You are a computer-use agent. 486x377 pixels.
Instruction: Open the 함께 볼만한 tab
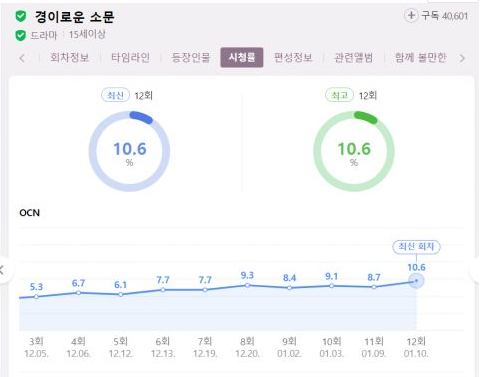pos(420,57)
